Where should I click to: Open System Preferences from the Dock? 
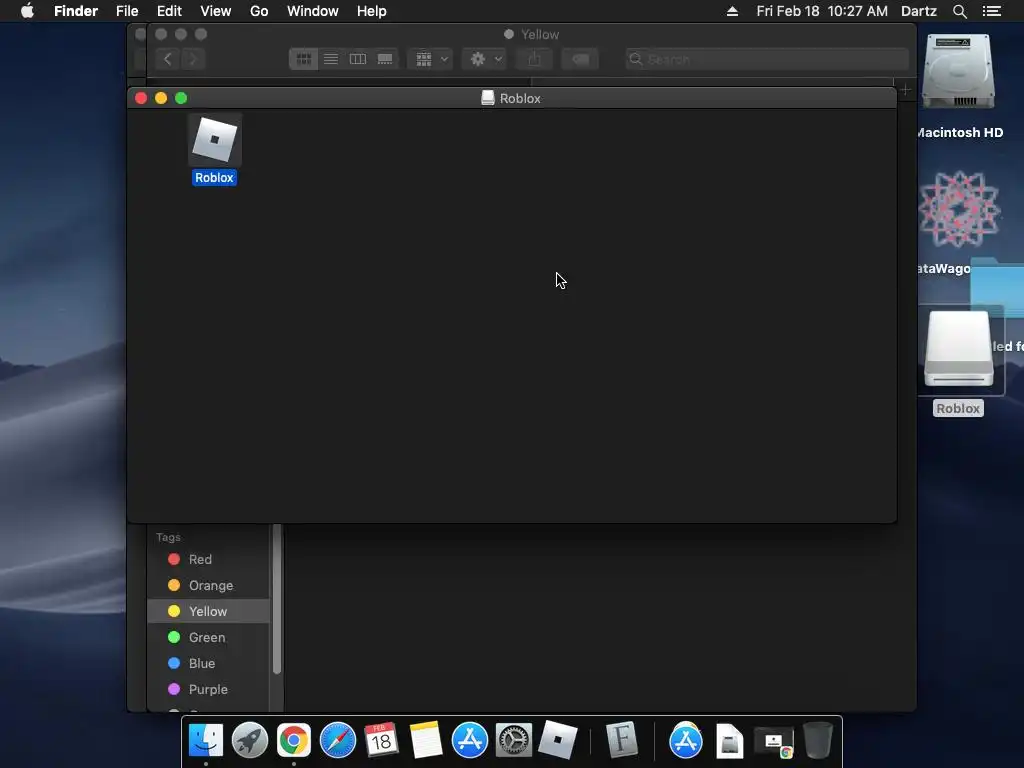[514, 740]
